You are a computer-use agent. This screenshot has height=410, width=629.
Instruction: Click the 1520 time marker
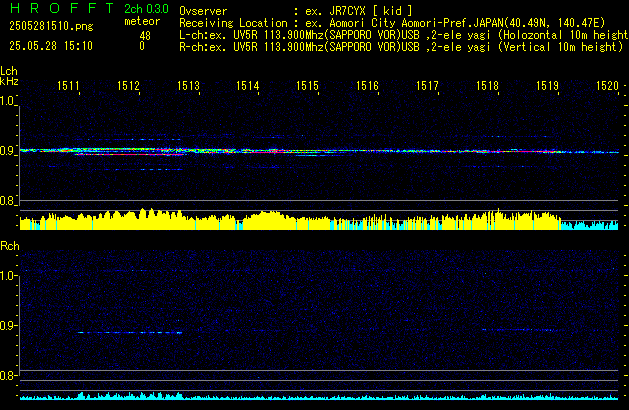(x=607, y=86)
